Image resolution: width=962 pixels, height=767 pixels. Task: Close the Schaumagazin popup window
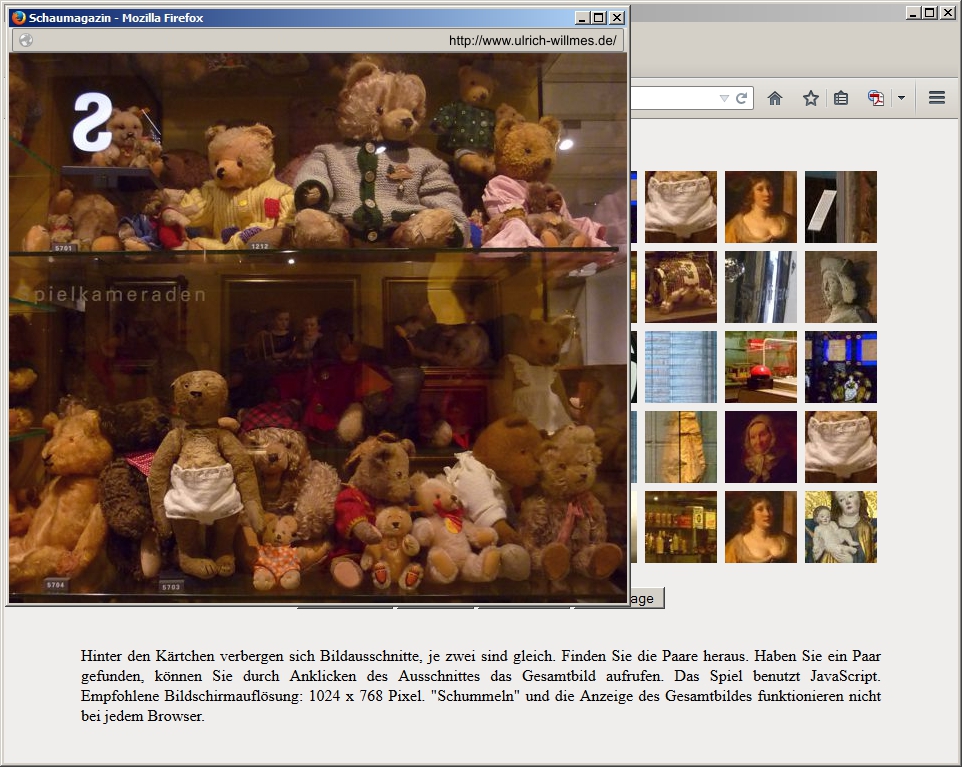[x=617, y=17]
